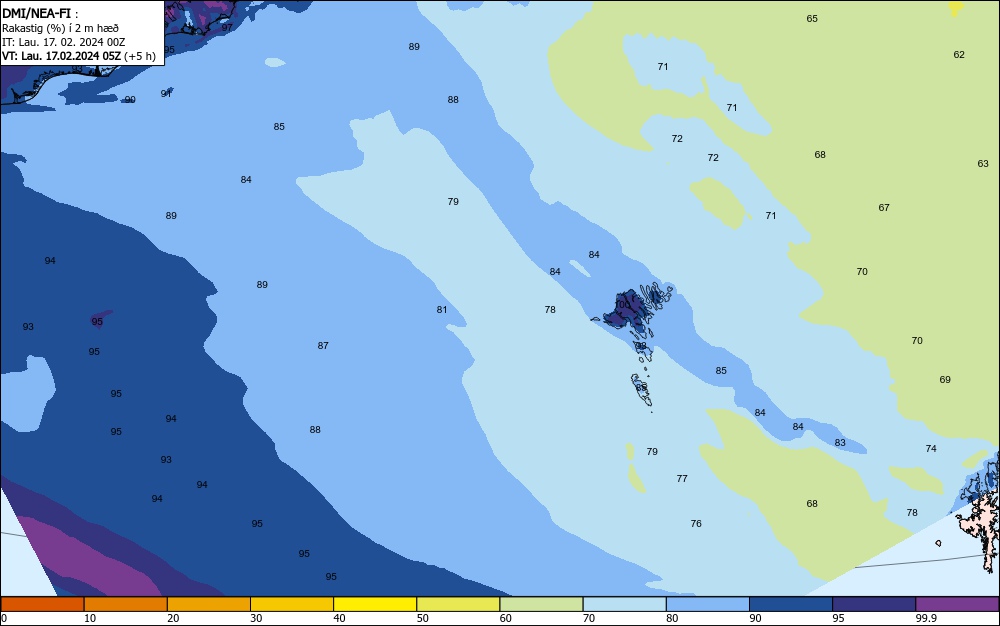Pick the bright purple legend swatch above 99.9
Screen dimensions: 1000x626
[x=957, y=604]
